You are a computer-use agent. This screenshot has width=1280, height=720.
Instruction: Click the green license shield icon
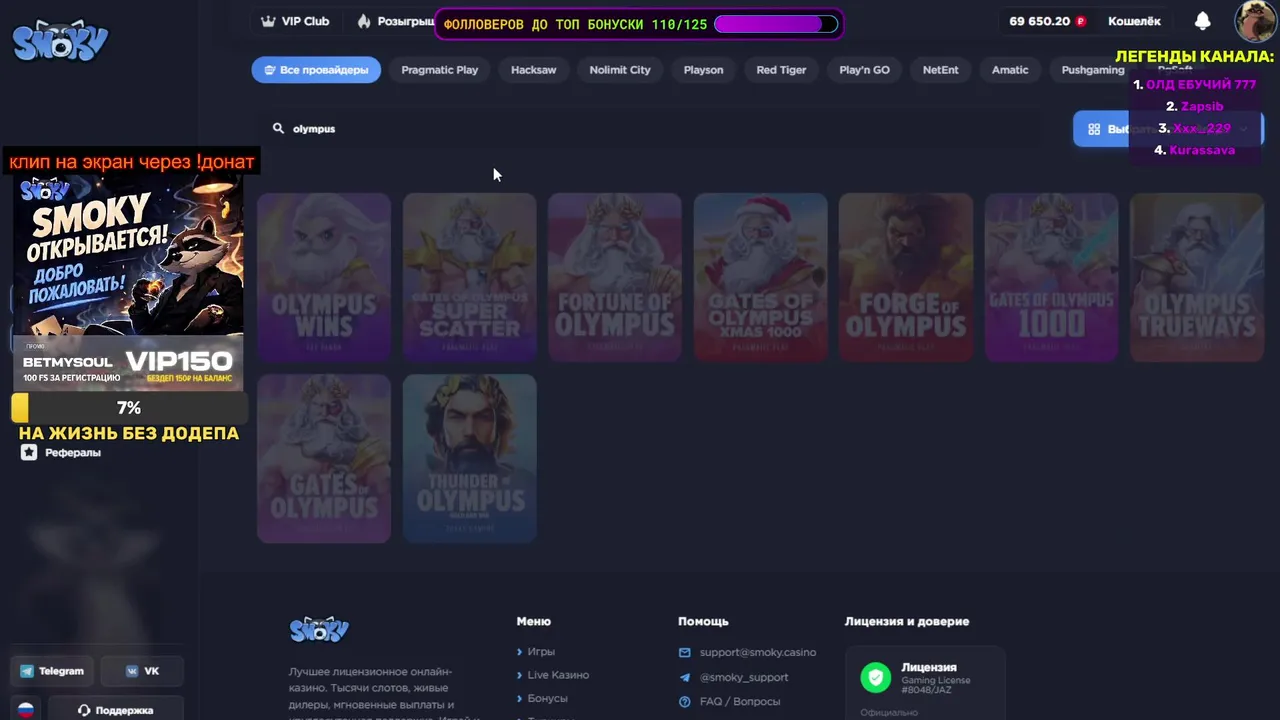tap(876, 677)
